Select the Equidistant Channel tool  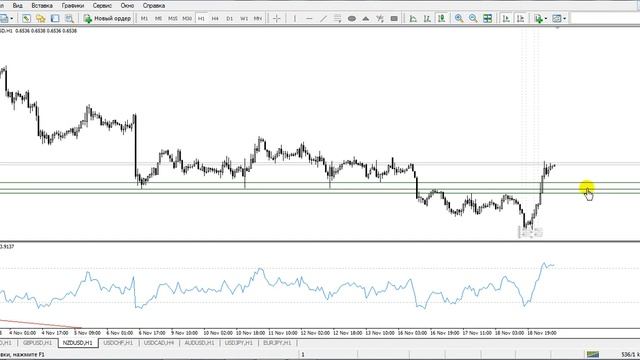click(338, 18)
